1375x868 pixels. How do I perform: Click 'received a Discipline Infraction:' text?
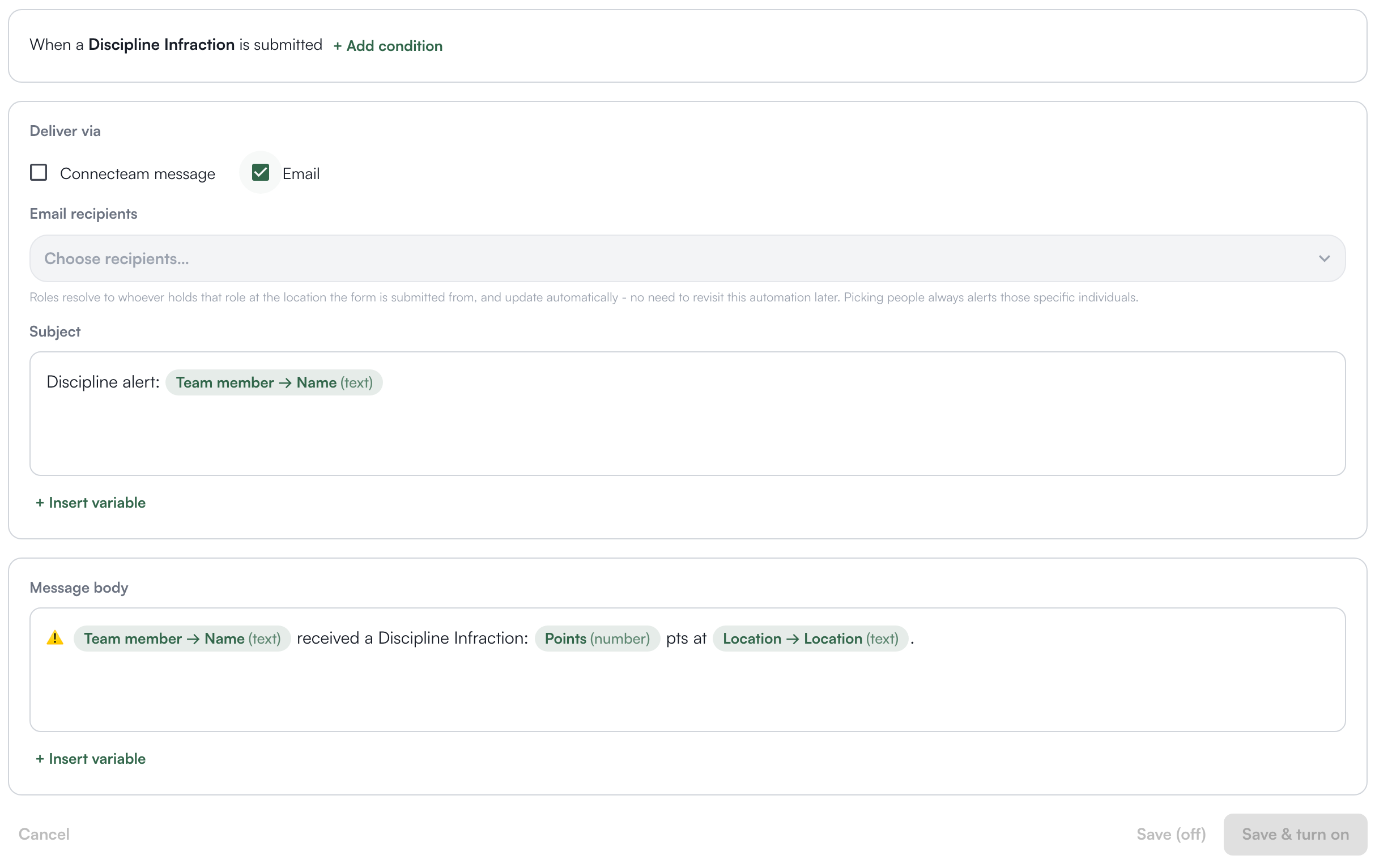click(412, 638)
